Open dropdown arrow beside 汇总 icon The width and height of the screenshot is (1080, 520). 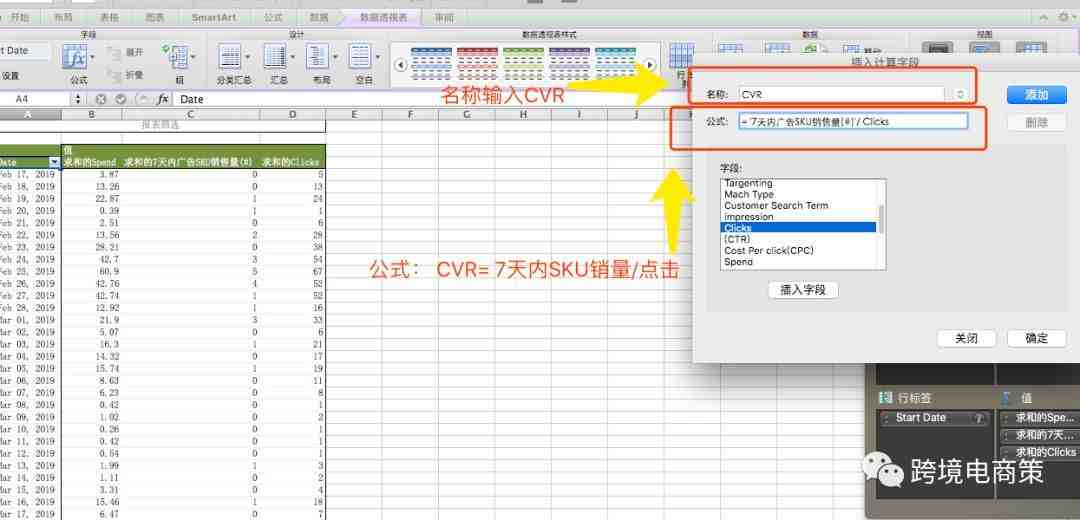coord(293,57)
